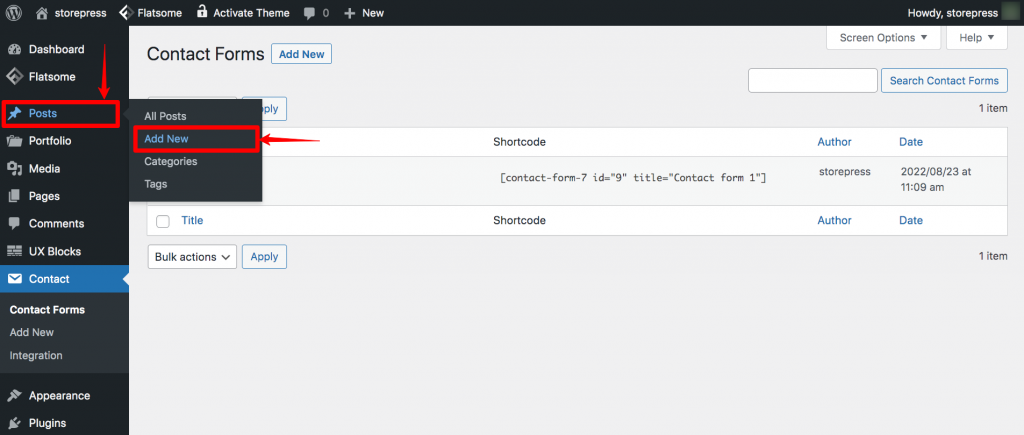Viewport: 1024px width, 435px height.
Task: Click Add New button beside Contact Forms
Action: pyautogui.click(x=302, y=54)
